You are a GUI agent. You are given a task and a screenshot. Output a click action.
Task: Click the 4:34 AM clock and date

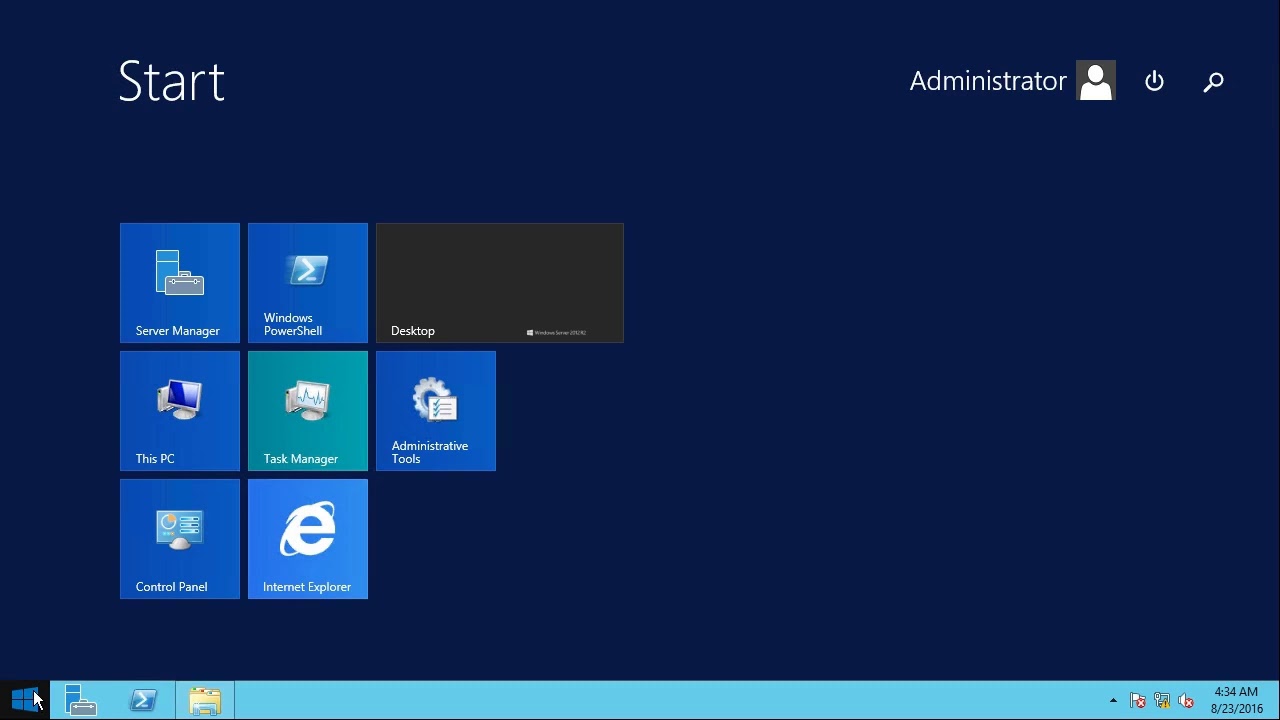coord(1236,700)
